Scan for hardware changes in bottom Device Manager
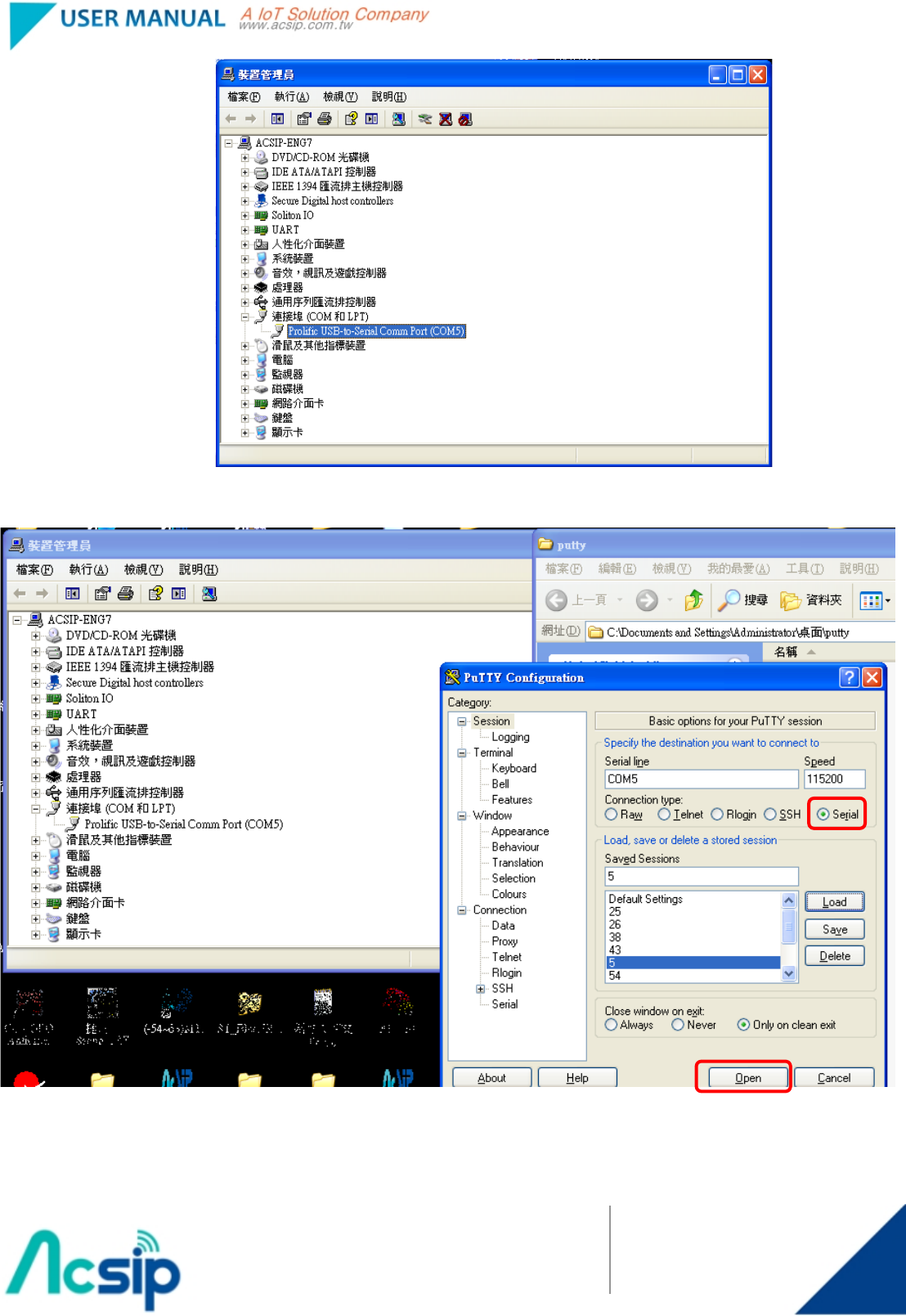This screenshot has height=1316, width=906. point(209,594)
